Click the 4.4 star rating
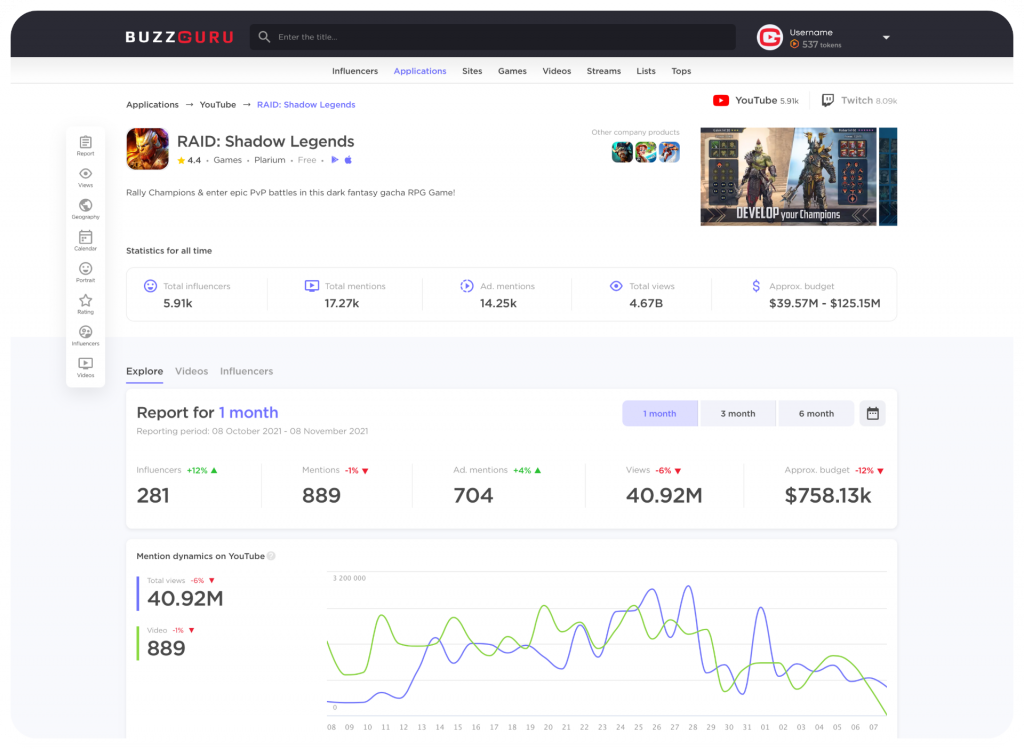 [189, 160]
